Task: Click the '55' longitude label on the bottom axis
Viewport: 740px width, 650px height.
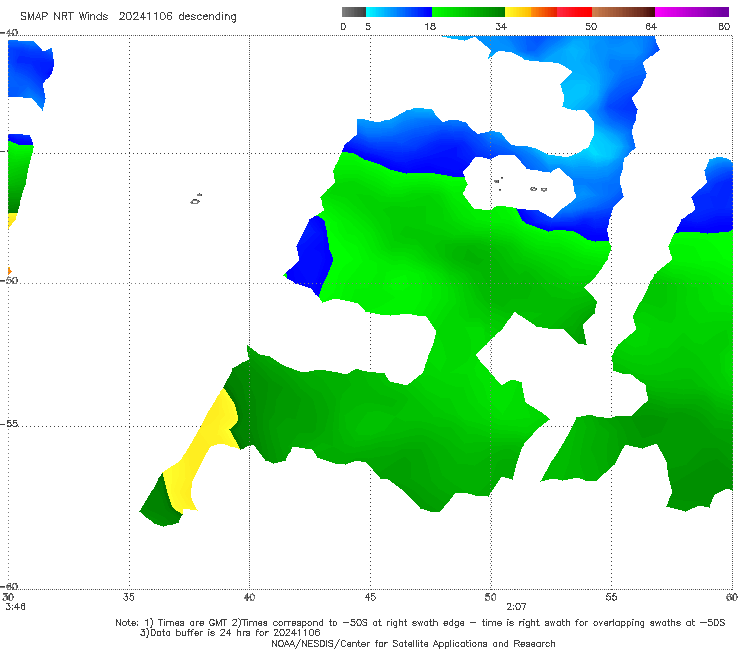Action: pos(611,597)
